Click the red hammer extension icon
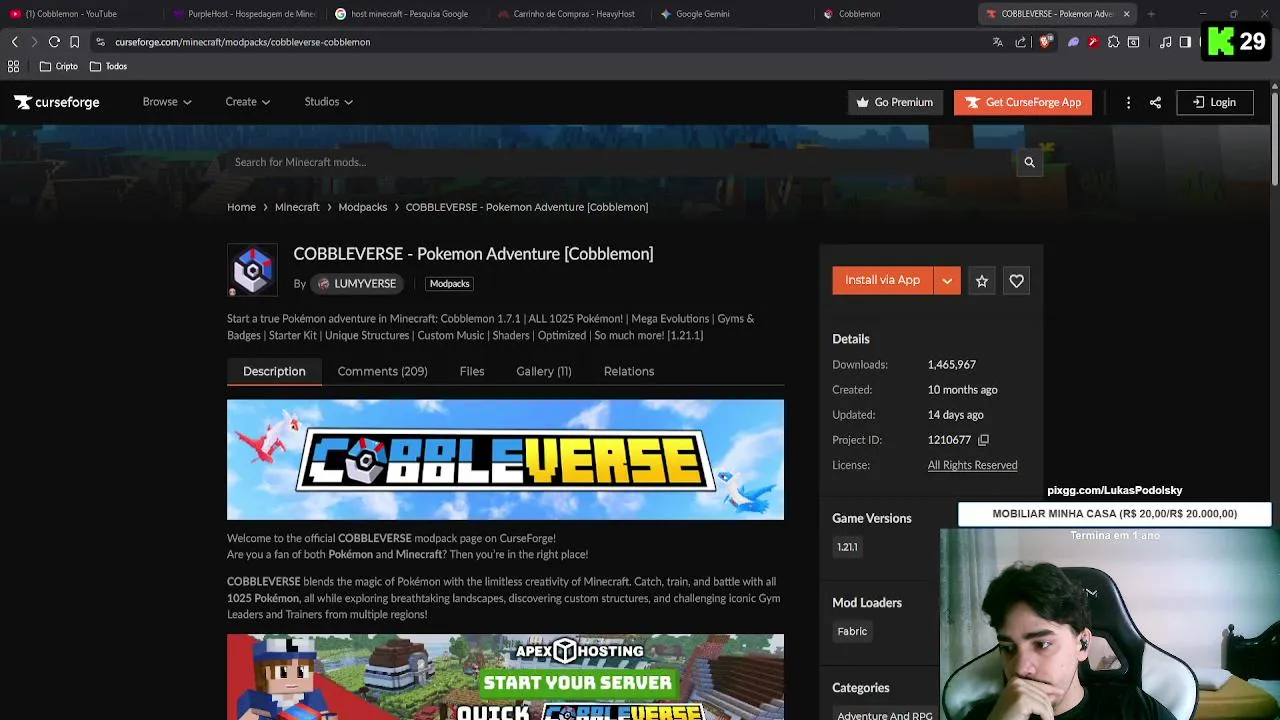 (1093, 42)
